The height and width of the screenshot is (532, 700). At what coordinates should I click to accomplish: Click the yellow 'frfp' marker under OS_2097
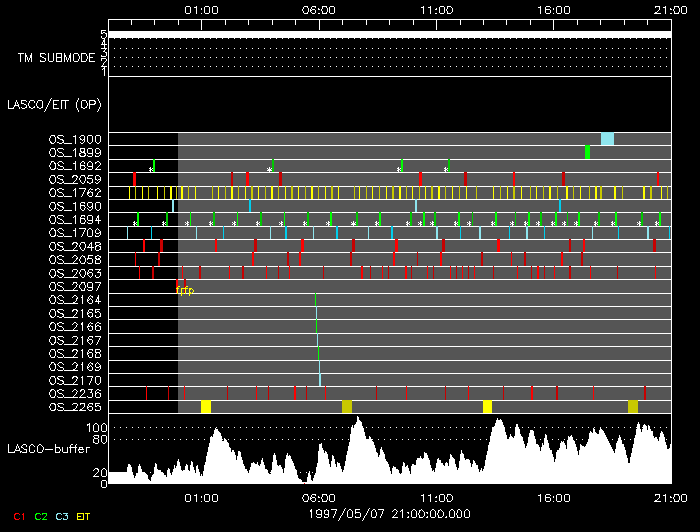click(184, 291)
